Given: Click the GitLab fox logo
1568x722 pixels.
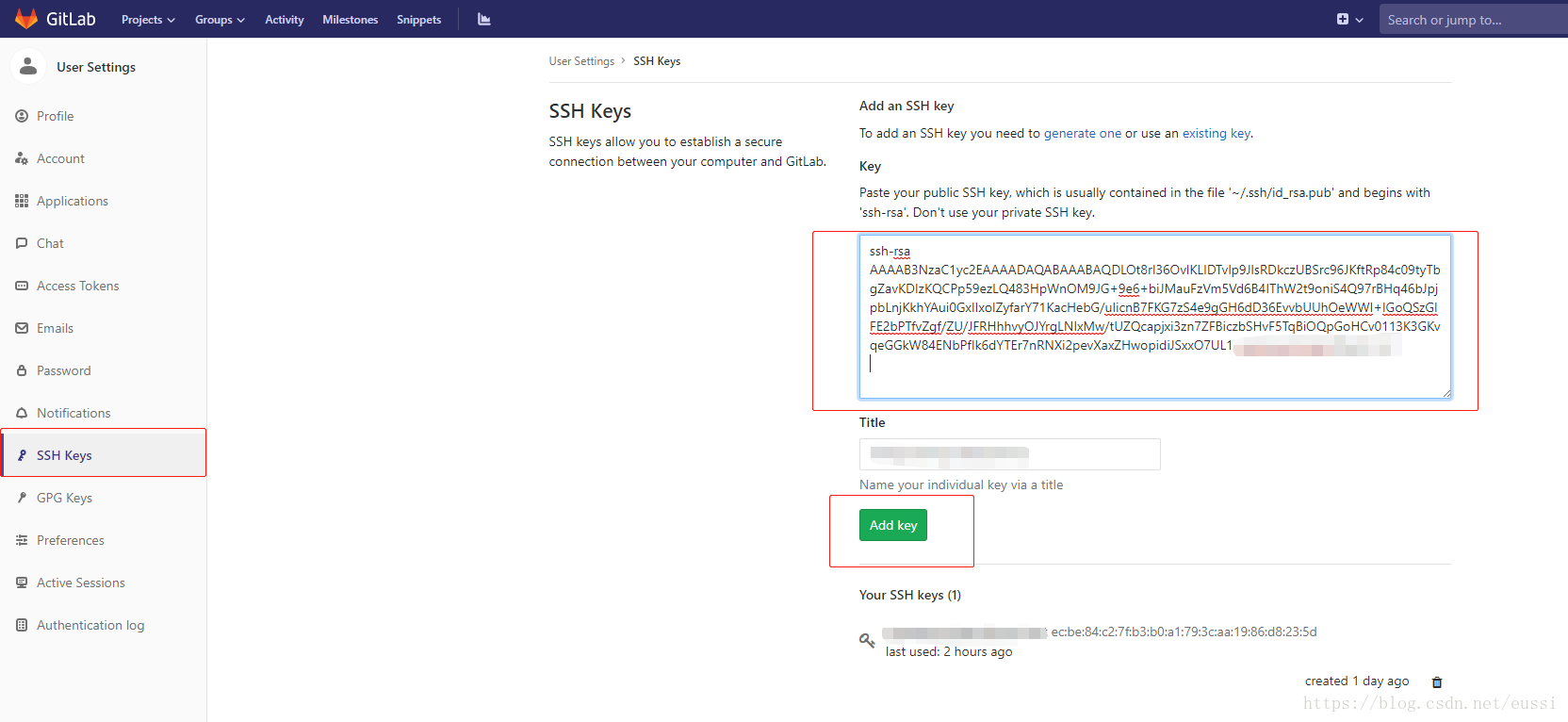Looking at the screenshot, I should 26,19.
